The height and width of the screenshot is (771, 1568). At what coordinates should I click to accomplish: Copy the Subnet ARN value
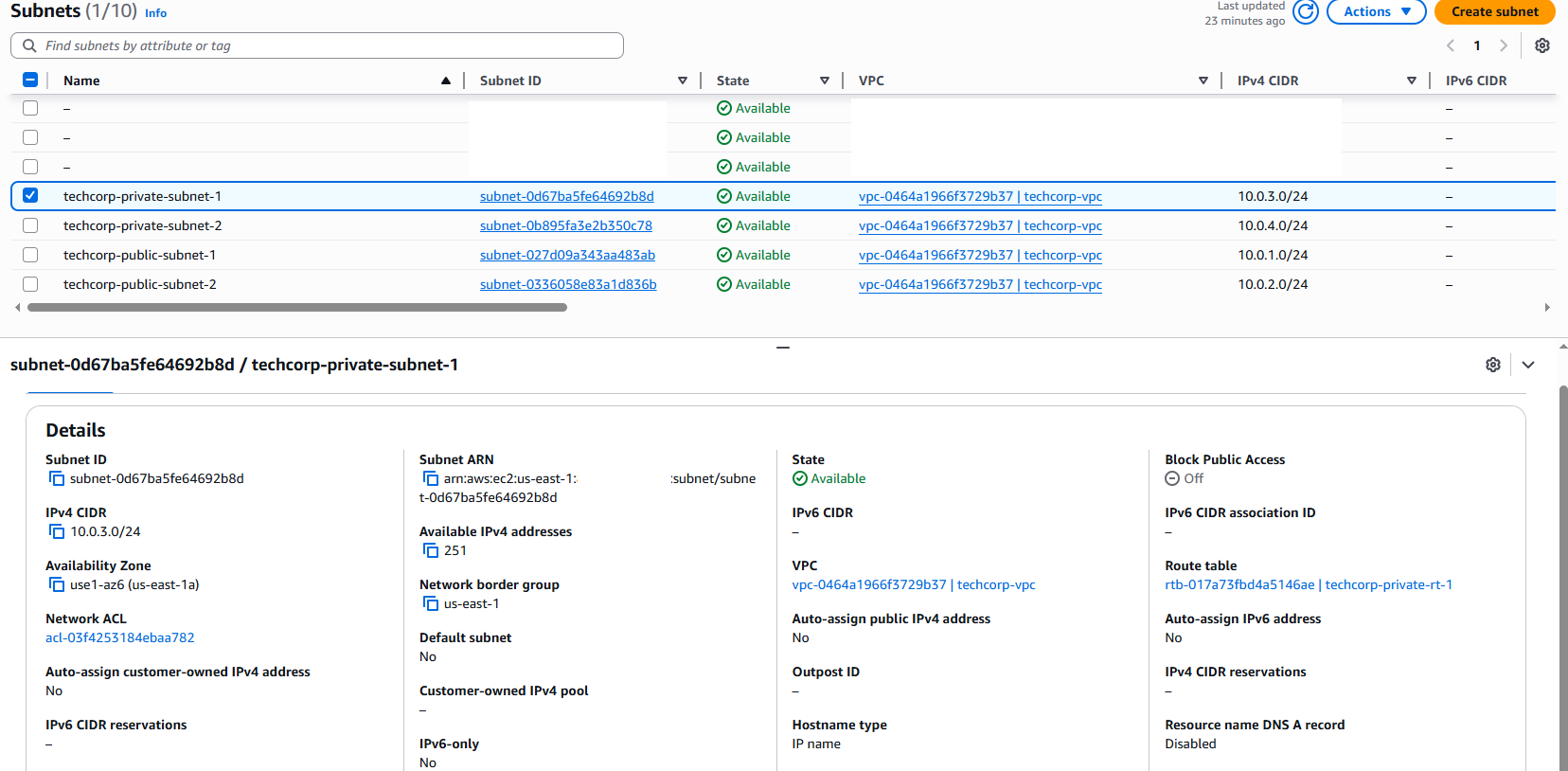(431, 479)
